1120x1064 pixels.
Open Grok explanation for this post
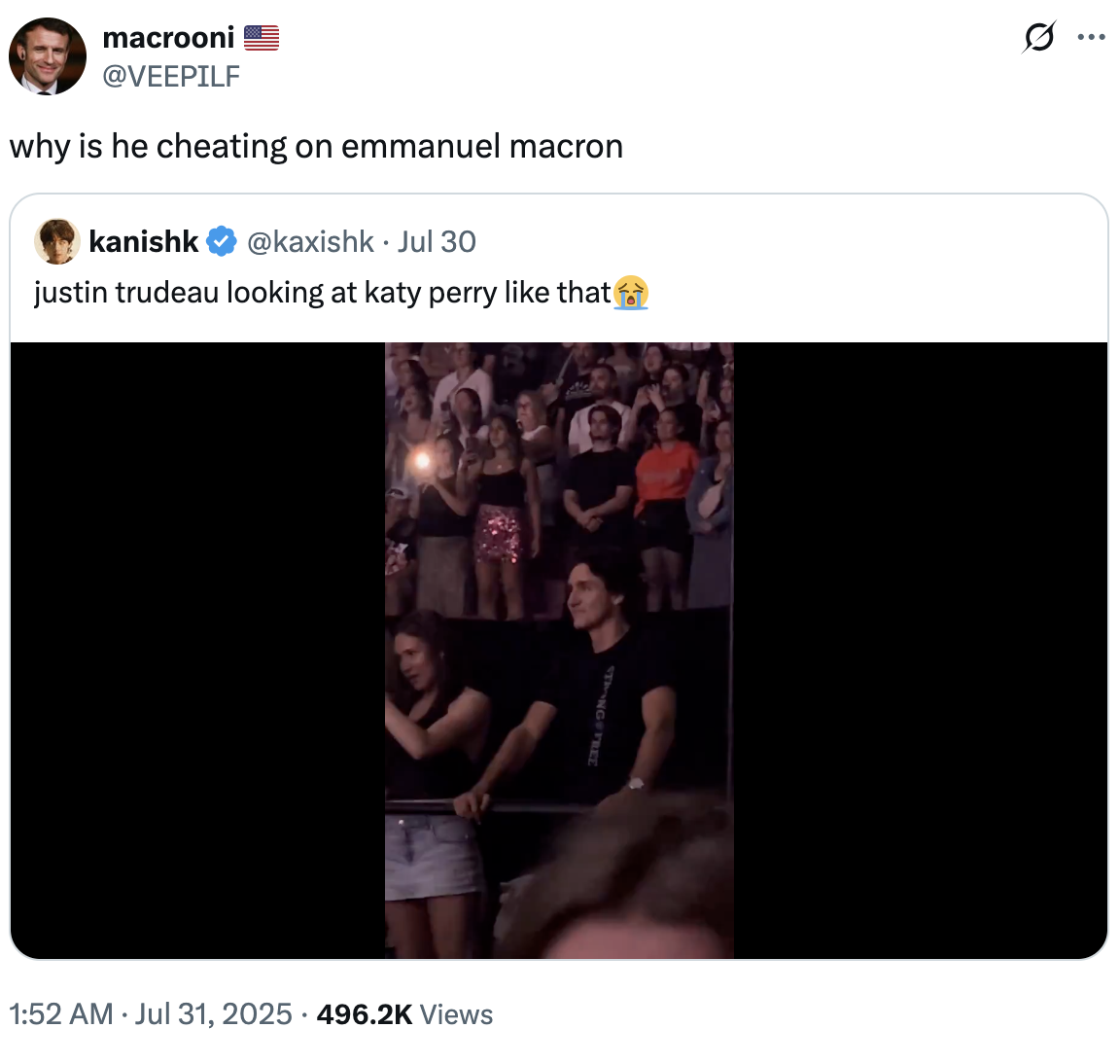tap(1038, 37)
